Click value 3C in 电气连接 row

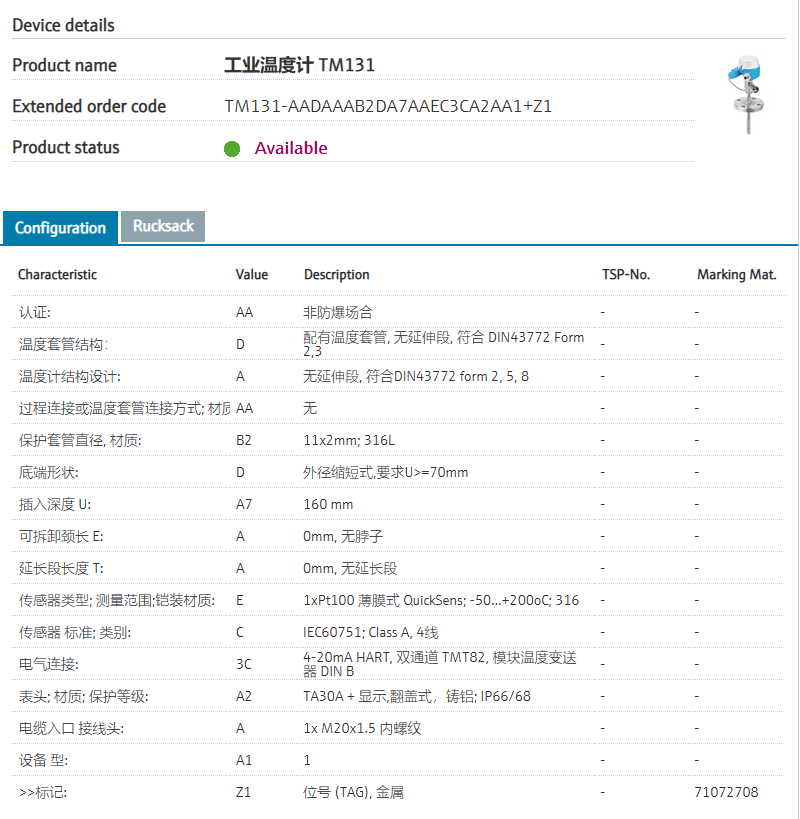point(244,665)
